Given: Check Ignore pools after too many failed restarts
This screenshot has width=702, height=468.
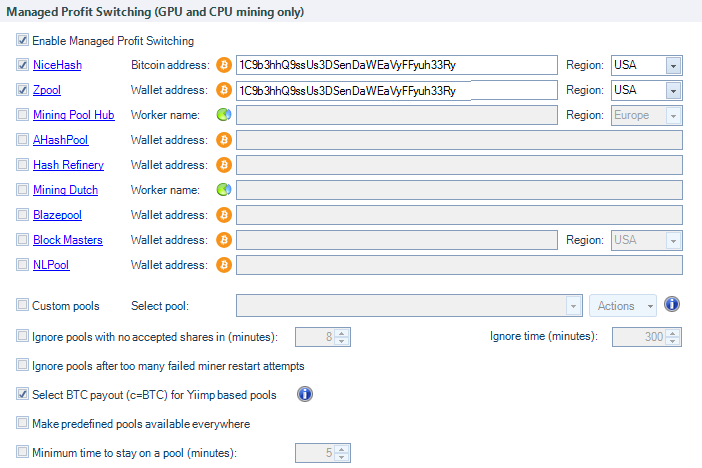Looking at the screenshot, I should point(22,365).
